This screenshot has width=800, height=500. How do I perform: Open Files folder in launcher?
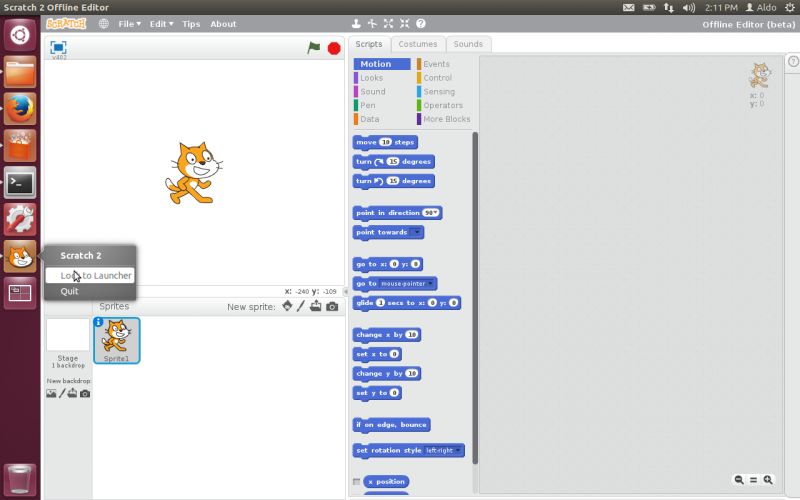click(x=20, y=72)
